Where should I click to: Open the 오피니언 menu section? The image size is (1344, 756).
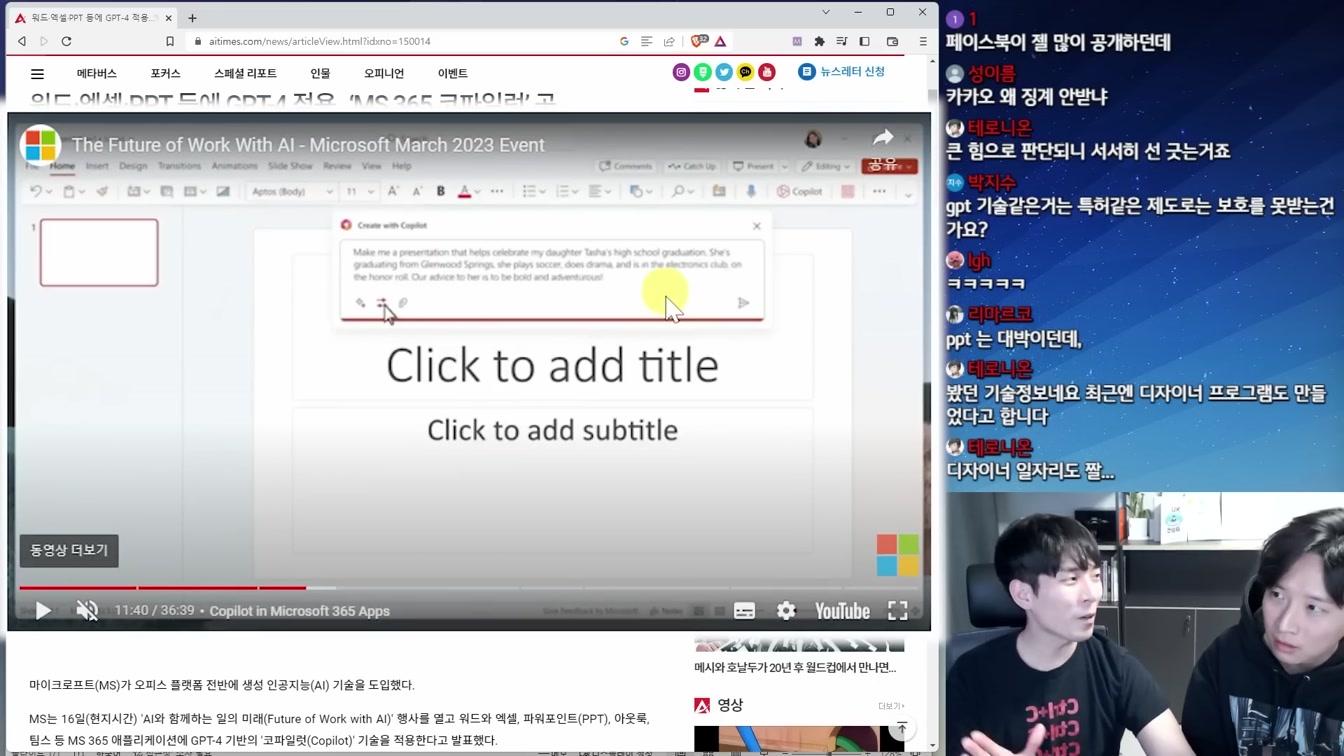[384, 73]
